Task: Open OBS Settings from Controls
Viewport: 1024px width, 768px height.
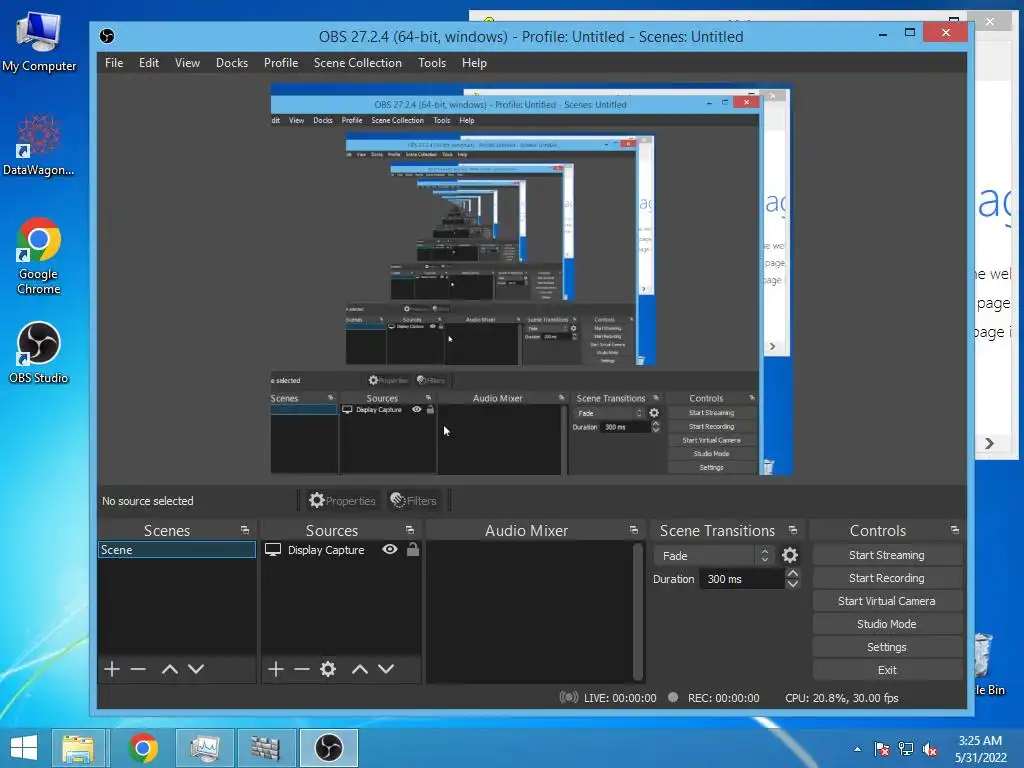Action: (887, 647)
